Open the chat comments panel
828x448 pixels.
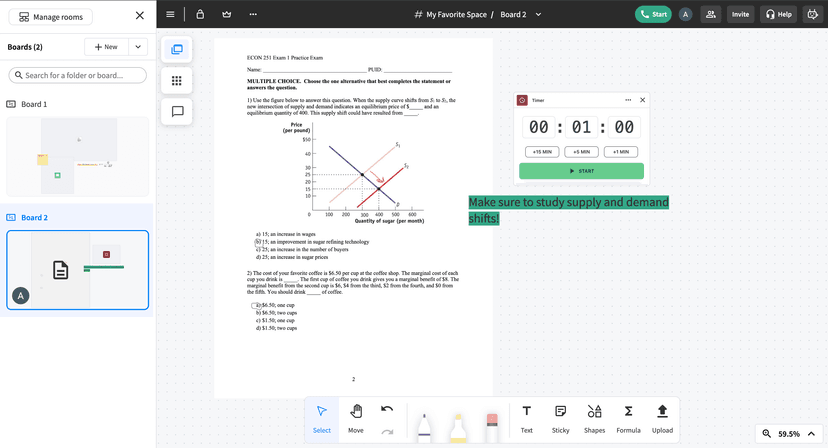click(177, 112)
